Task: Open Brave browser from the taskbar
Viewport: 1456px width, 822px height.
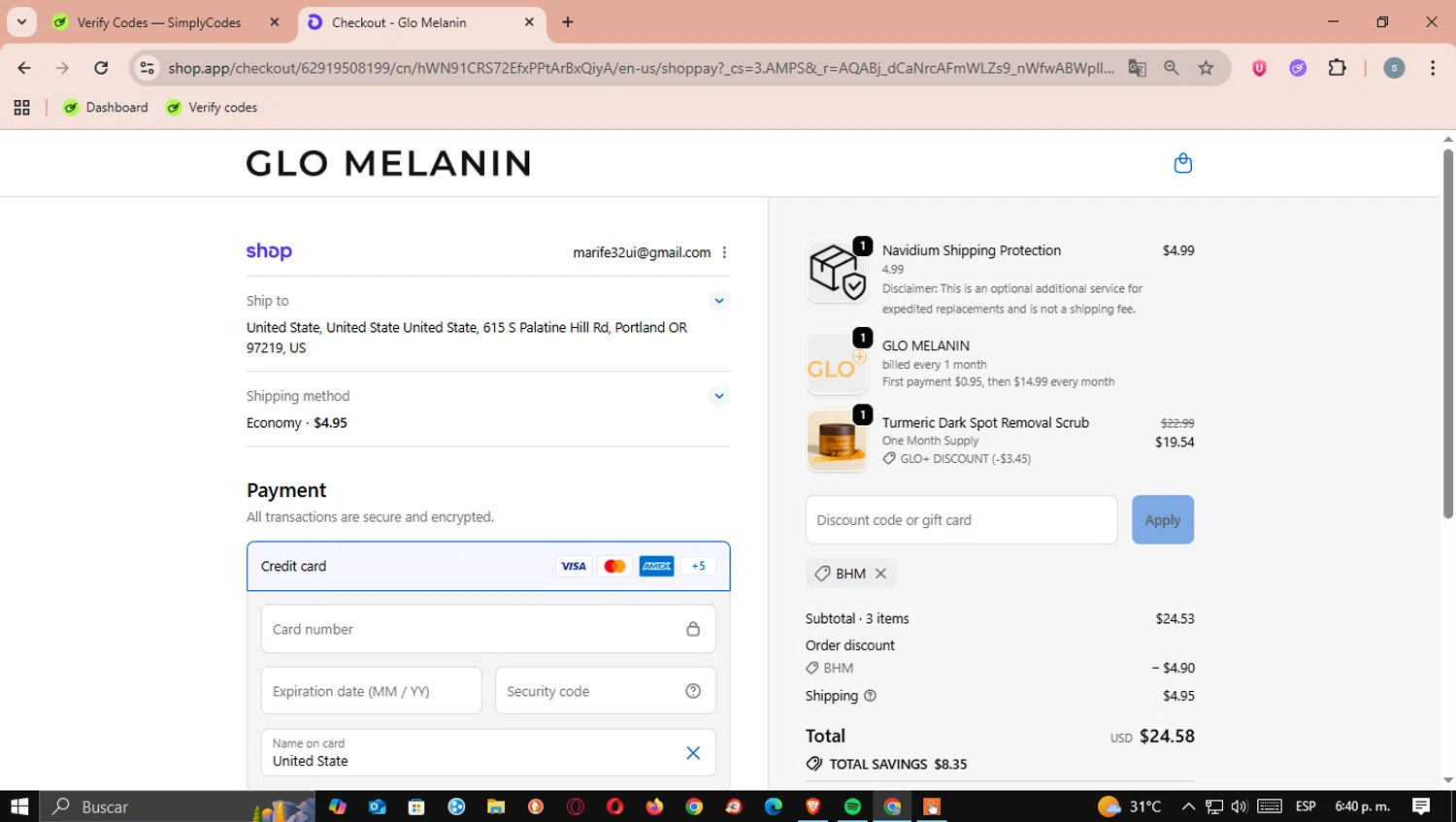Action: [x=812, y=806]
